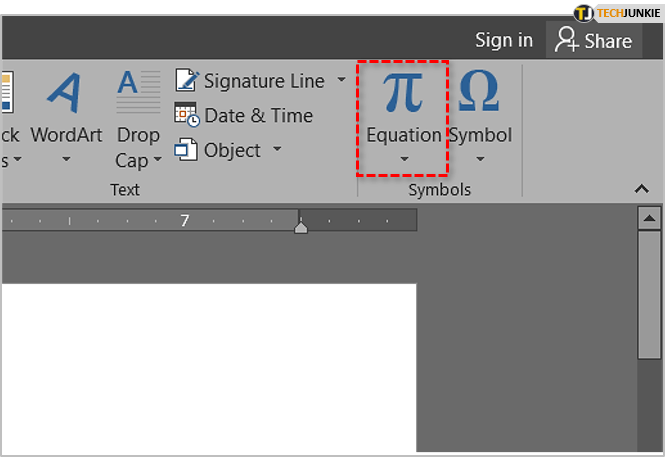The height and width of the screenshot is (457, 668).
Task: Select the WordArt letter A icon
Action: click(65, 94)
